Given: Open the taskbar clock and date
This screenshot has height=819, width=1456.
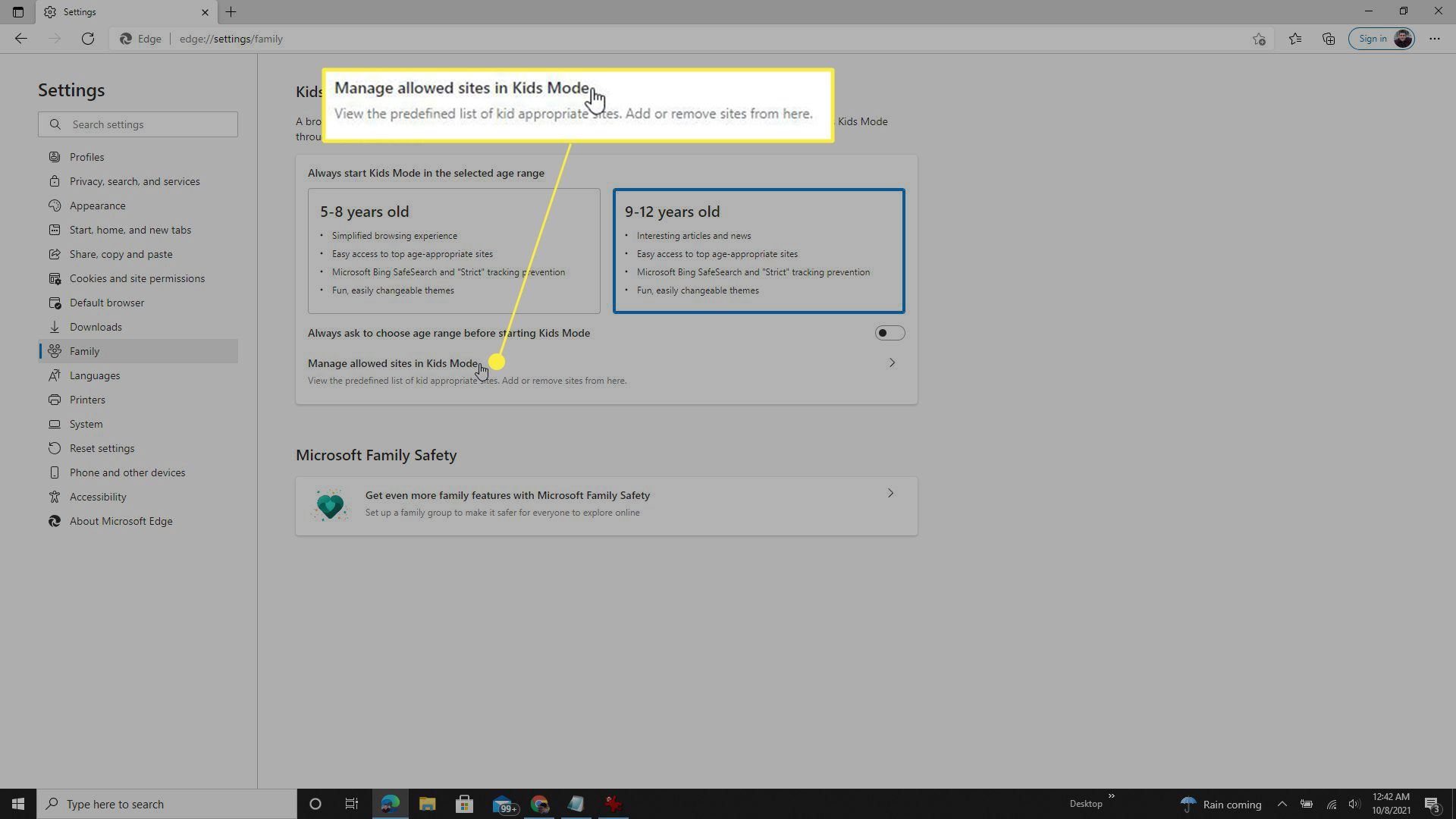Looking at the screenshot, I should click(1391, 804).
